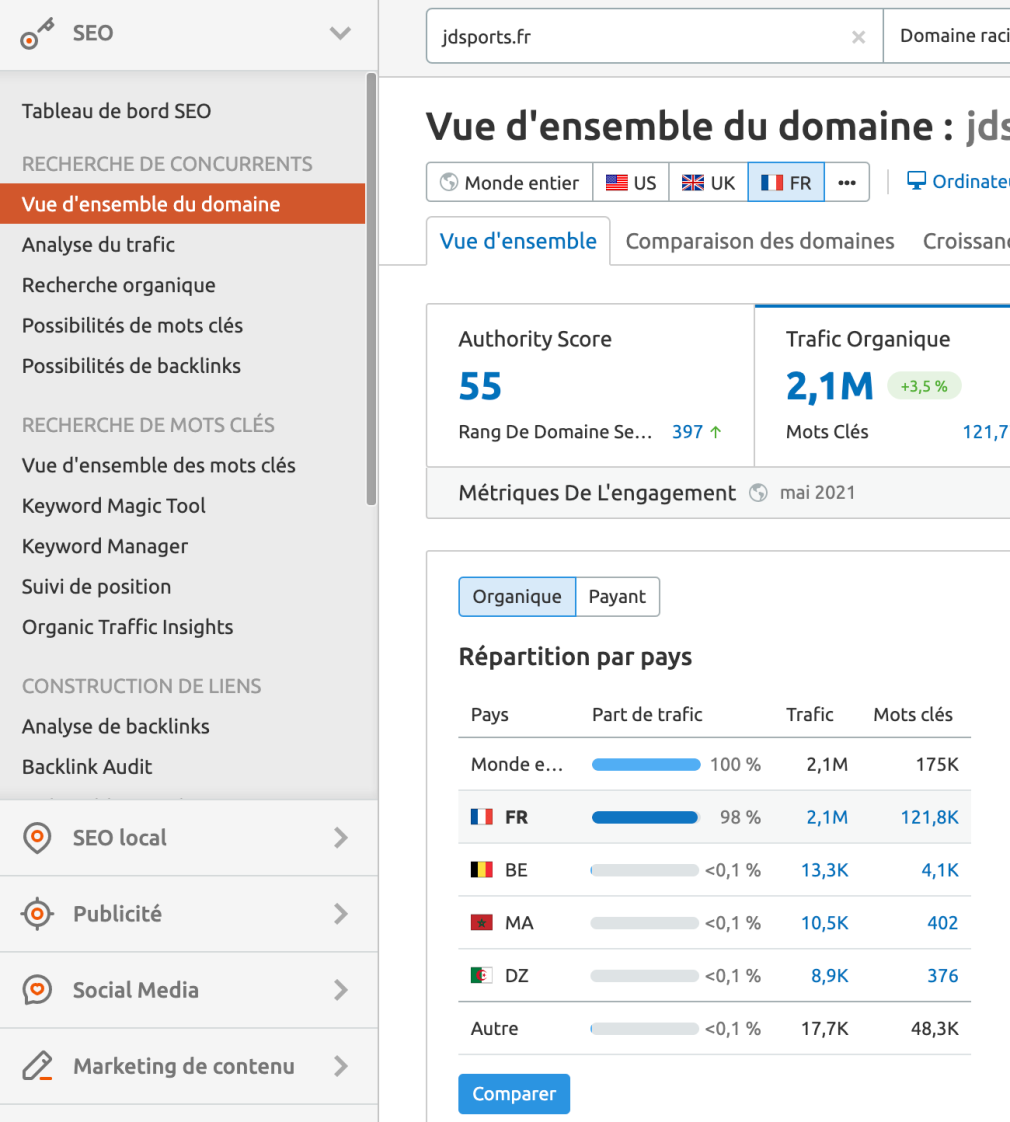Image resolution: width=1010 pixels, height=1122 pixels.
Task: Open Backlink Audit
Action: click(87, 767)
